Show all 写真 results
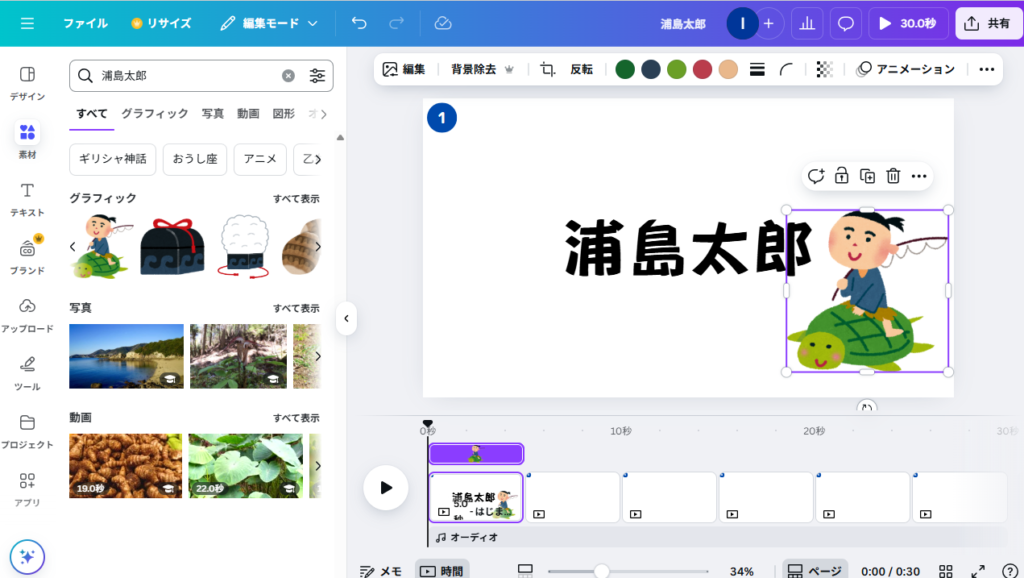 click(296, 308)
